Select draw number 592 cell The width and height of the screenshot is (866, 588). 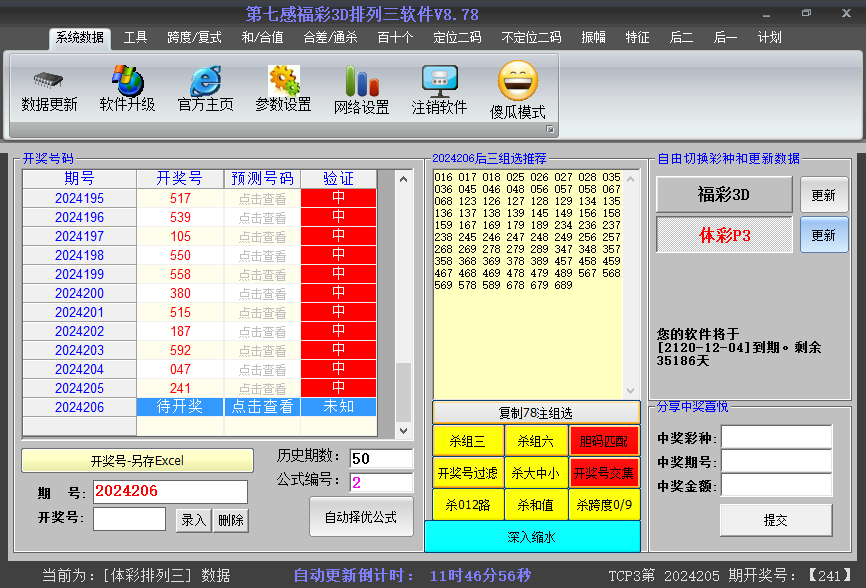pos(180,350)
